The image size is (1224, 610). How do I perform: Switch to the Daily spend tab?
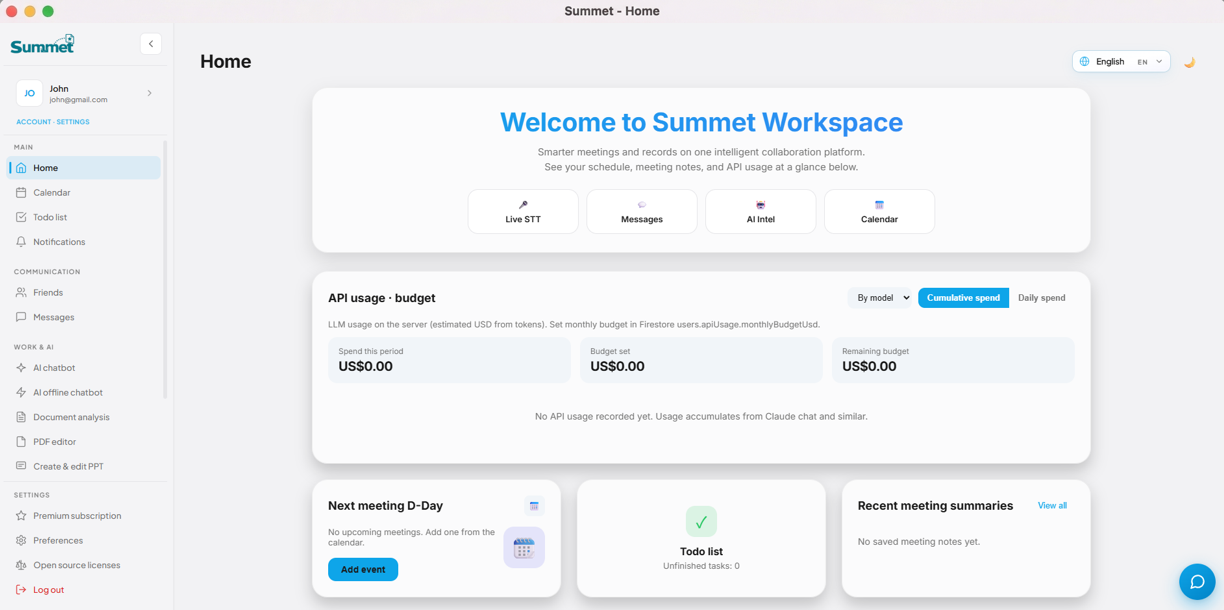point(1042,298)
